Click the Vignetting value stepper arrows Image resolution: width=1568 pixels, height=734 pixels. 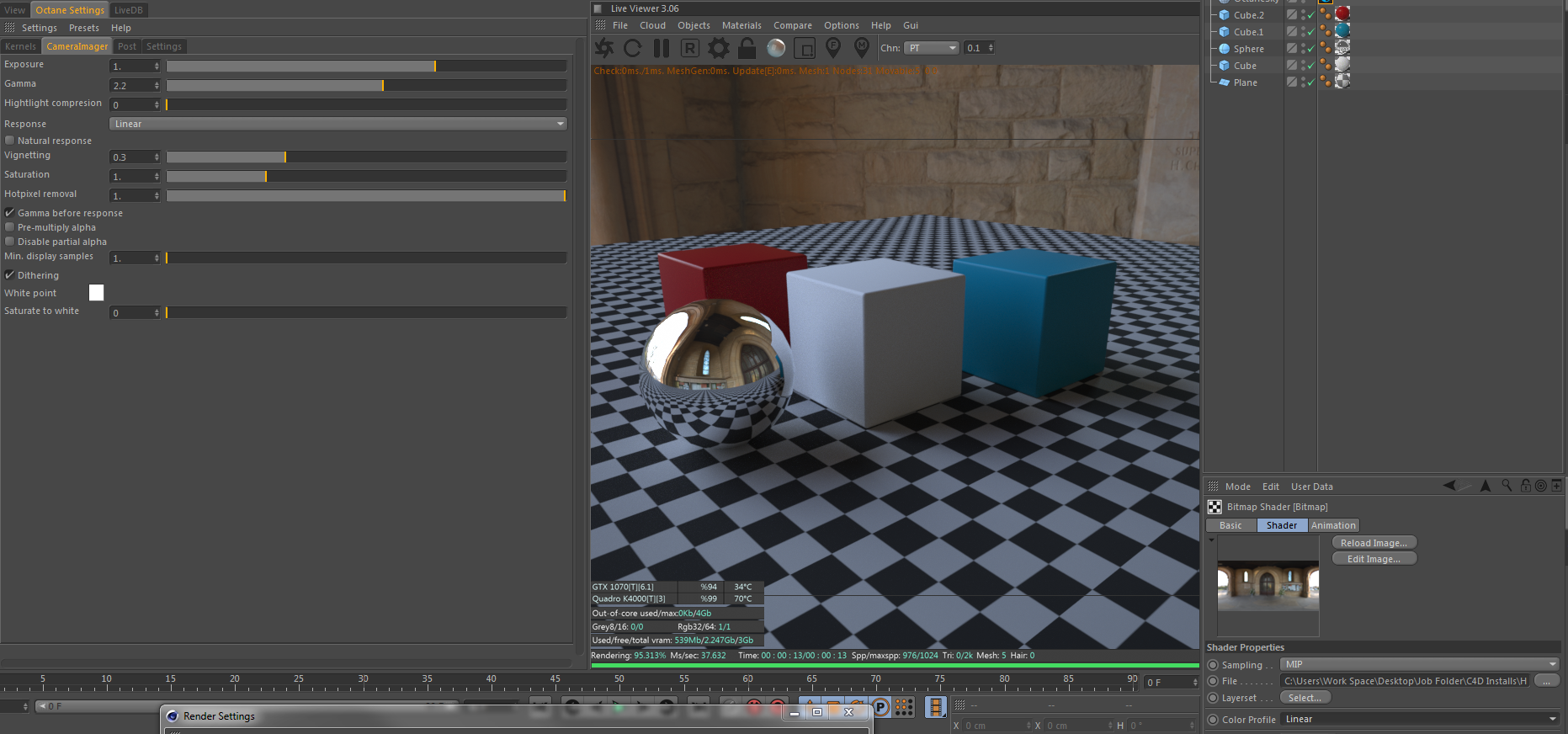157,157
